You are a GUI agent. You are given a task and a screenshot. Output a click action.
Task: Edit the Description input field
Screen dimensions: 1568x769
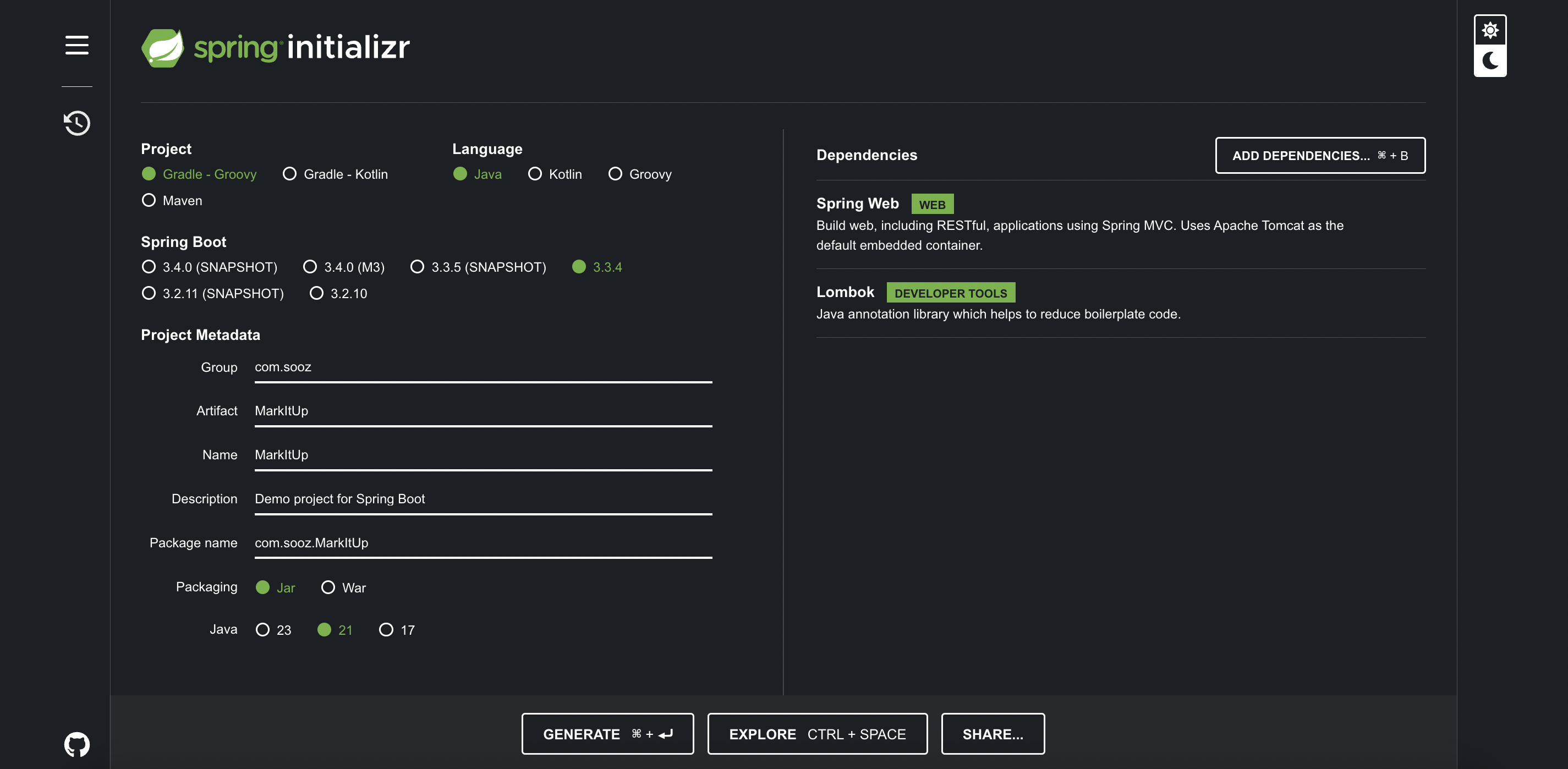pyautogui.click(x=483, y=499)
